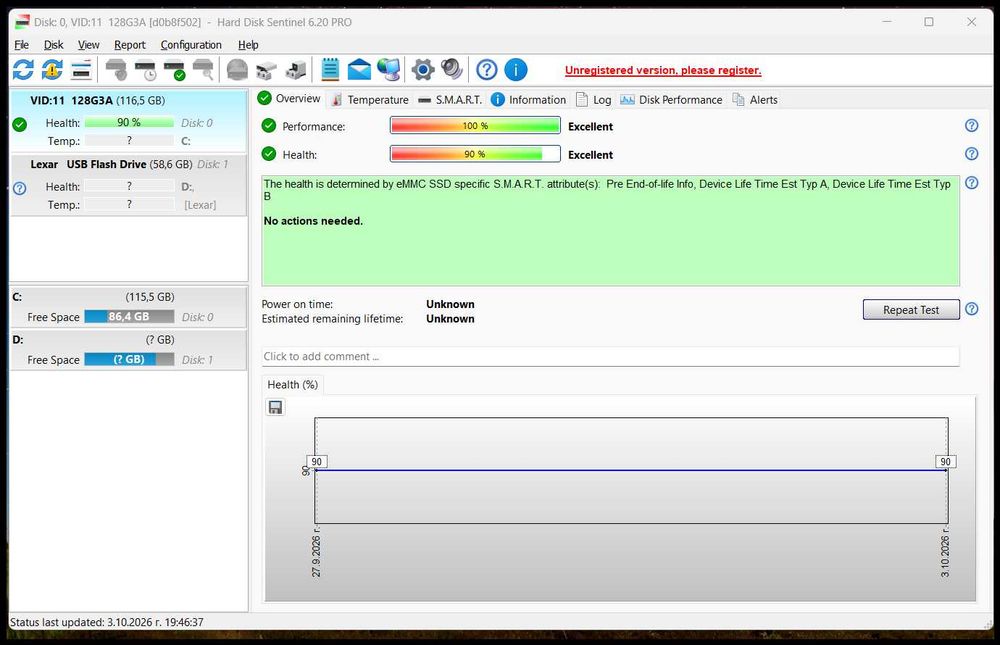This screenshot has height=645, width=1000.
Task: Click the D: free space (? GB) bar
Action: (129, 359)
